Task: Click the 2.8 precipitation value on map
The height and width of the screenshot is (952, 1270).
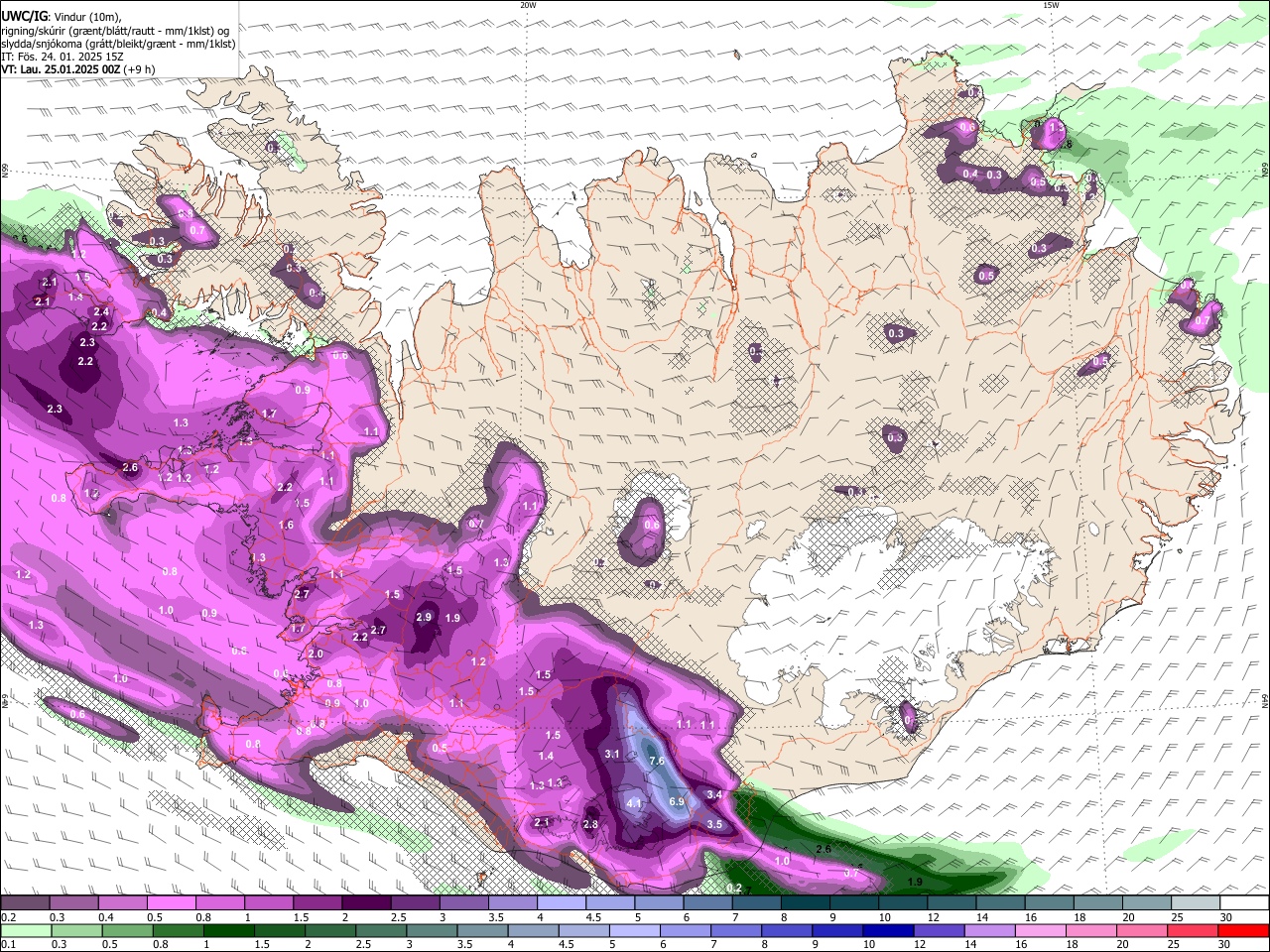Action: [590, 824]
